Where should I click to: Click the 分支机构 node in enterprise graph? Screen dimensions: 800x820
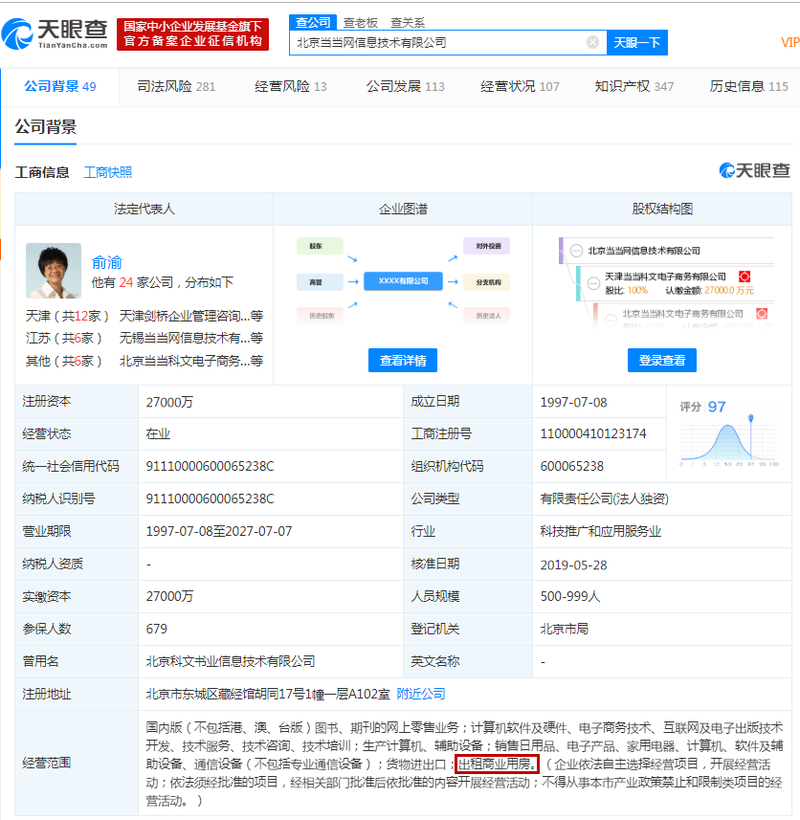tap(488, 282)
